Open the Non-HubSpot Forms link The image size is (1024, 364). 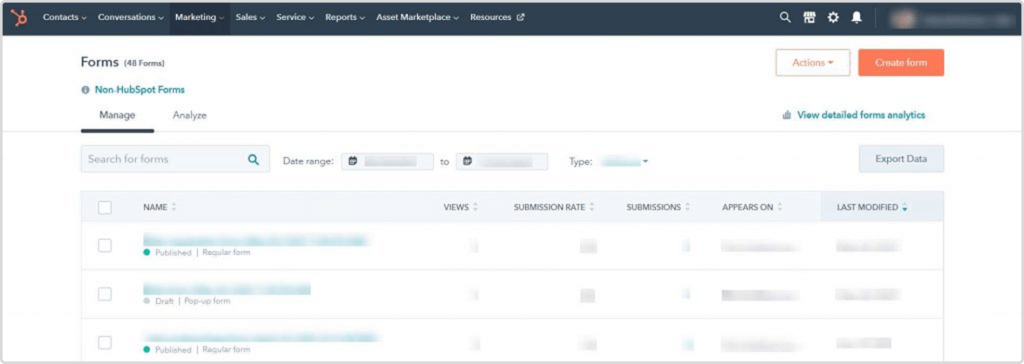[x=140, y=90]
